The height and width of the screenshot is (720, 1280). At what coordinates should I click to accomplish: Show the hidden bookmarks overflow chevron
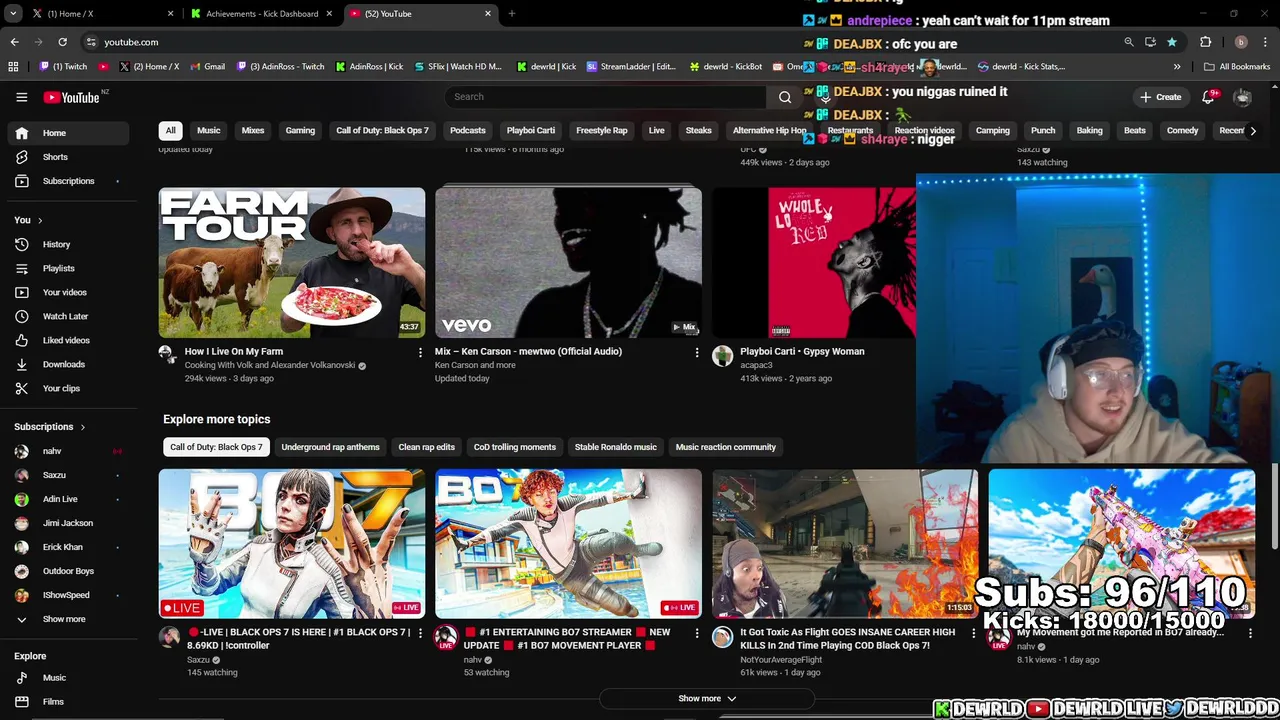click(x=1177, y=67)
